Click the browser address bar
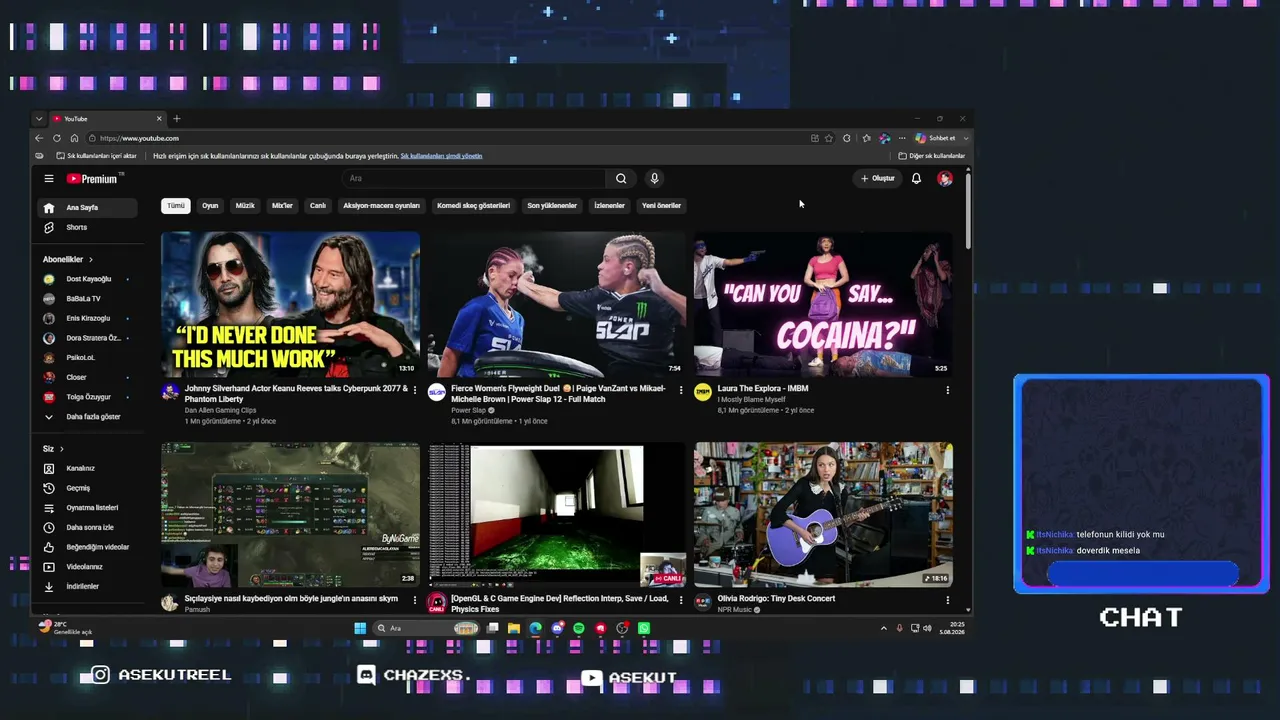 (x=450, y=138)
